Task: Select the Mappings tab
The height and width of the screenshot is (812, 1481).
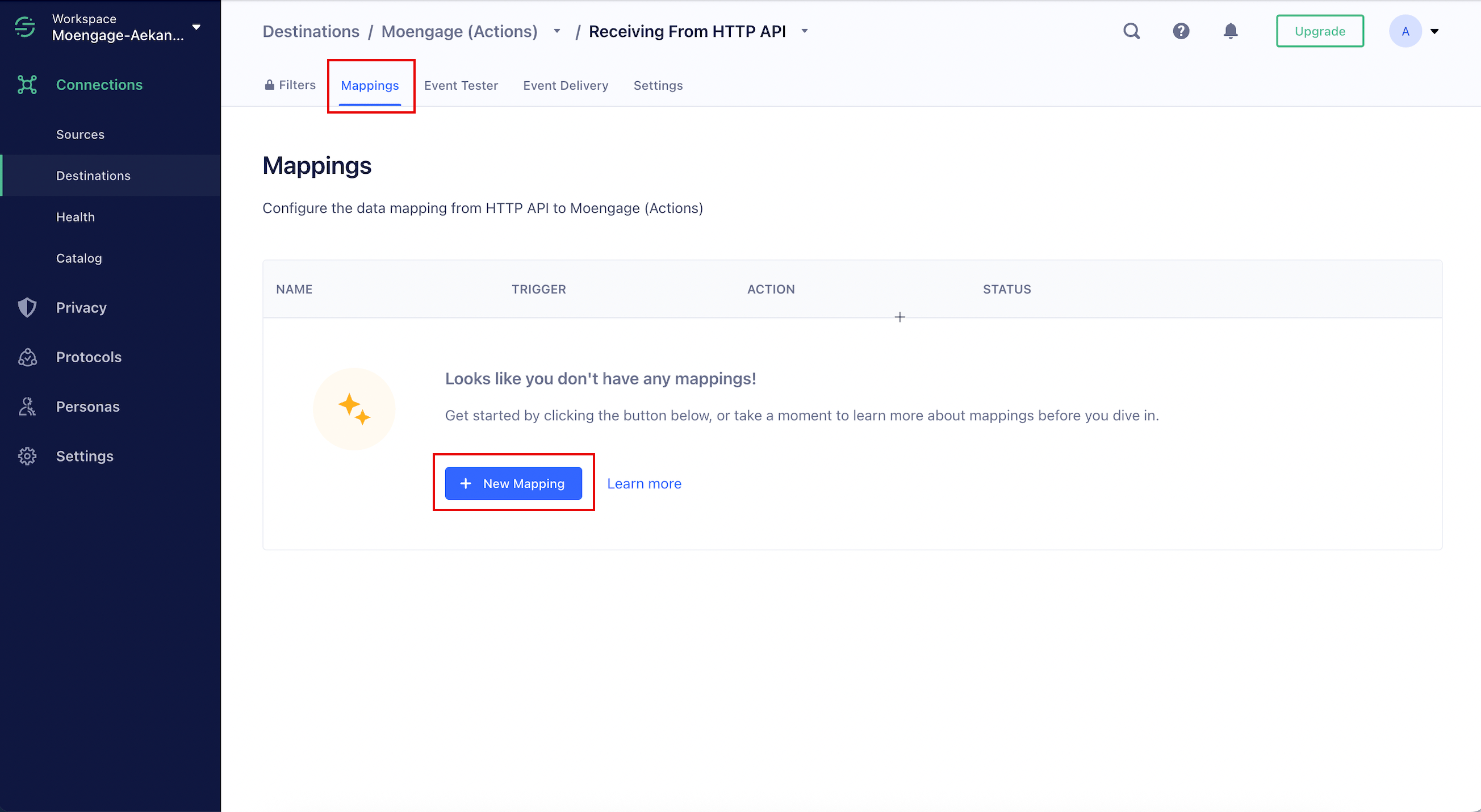Action: coord(370,85)
